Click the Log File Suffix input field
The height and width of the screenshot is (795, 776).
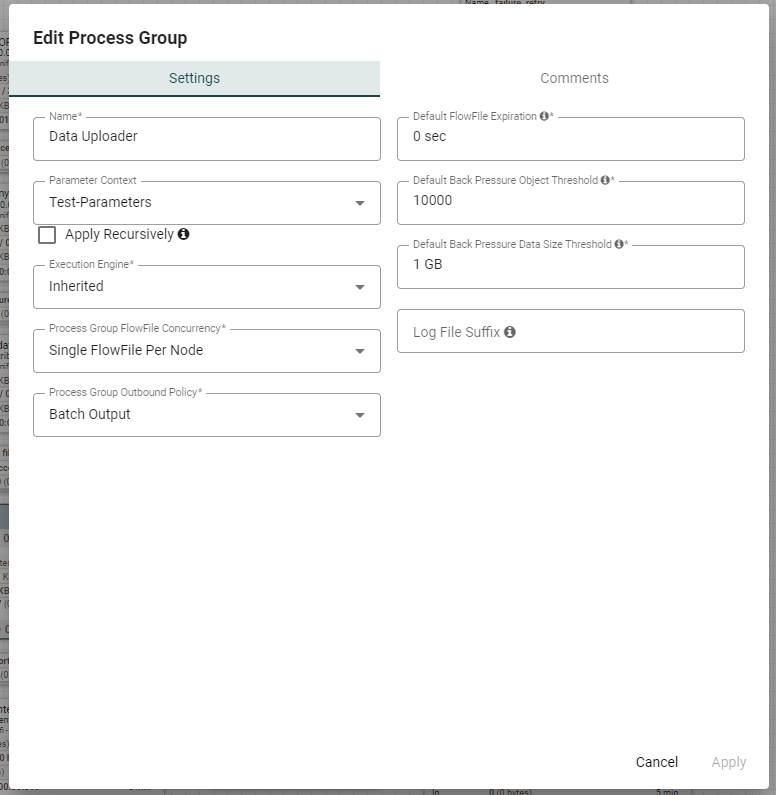[x=571, y=331]
